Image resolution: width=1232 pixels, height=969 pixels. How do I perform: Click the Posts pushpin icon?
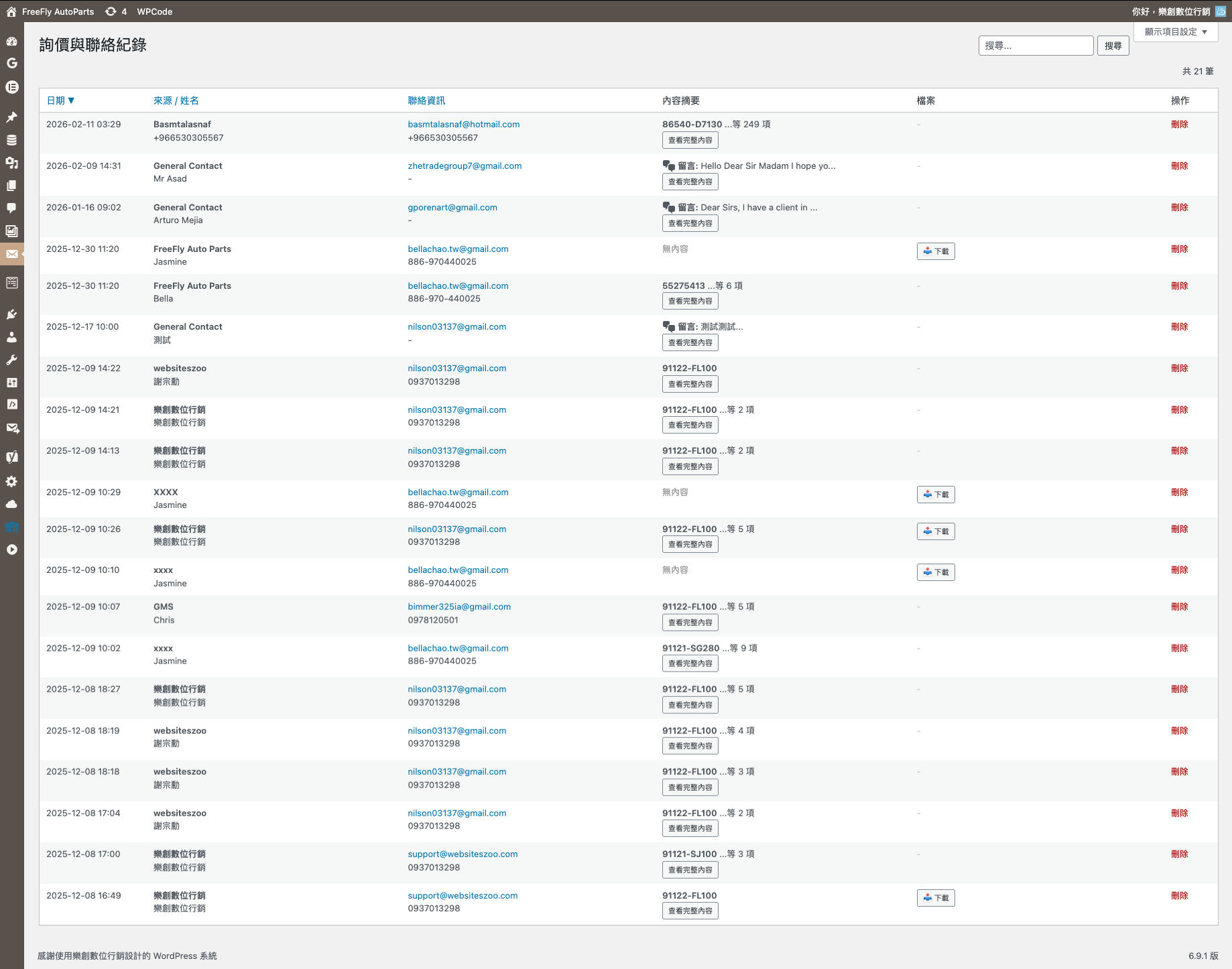point(11,117)
